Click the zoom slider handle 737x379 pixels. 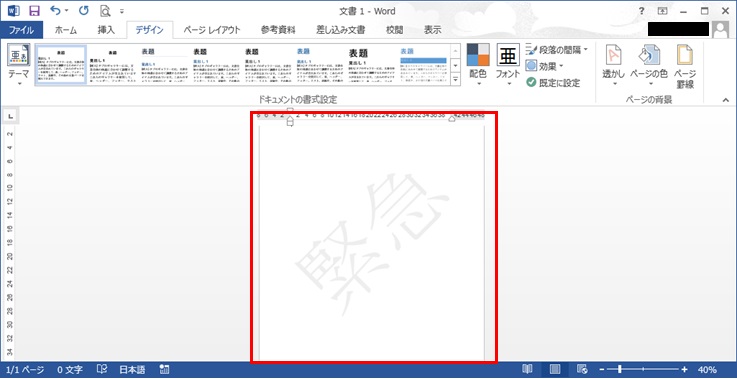[x=620, y=370]
